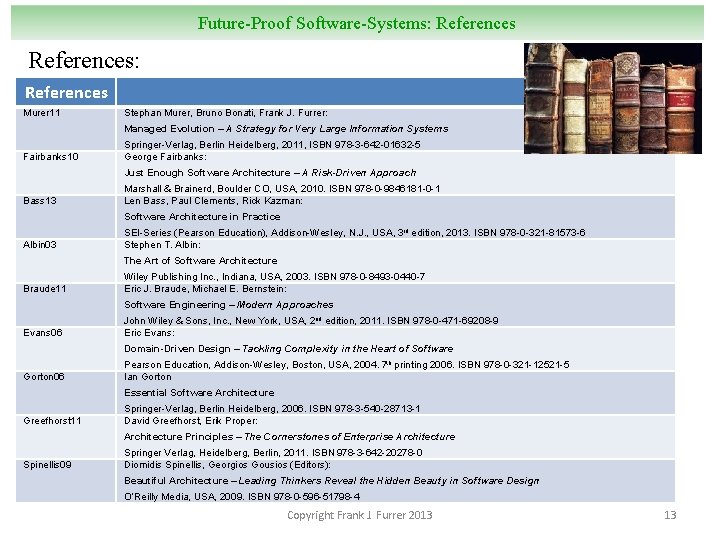Click the line with ISBN 978-3-540-28713-1
720x540 pixels.
(x=272, y=409)
